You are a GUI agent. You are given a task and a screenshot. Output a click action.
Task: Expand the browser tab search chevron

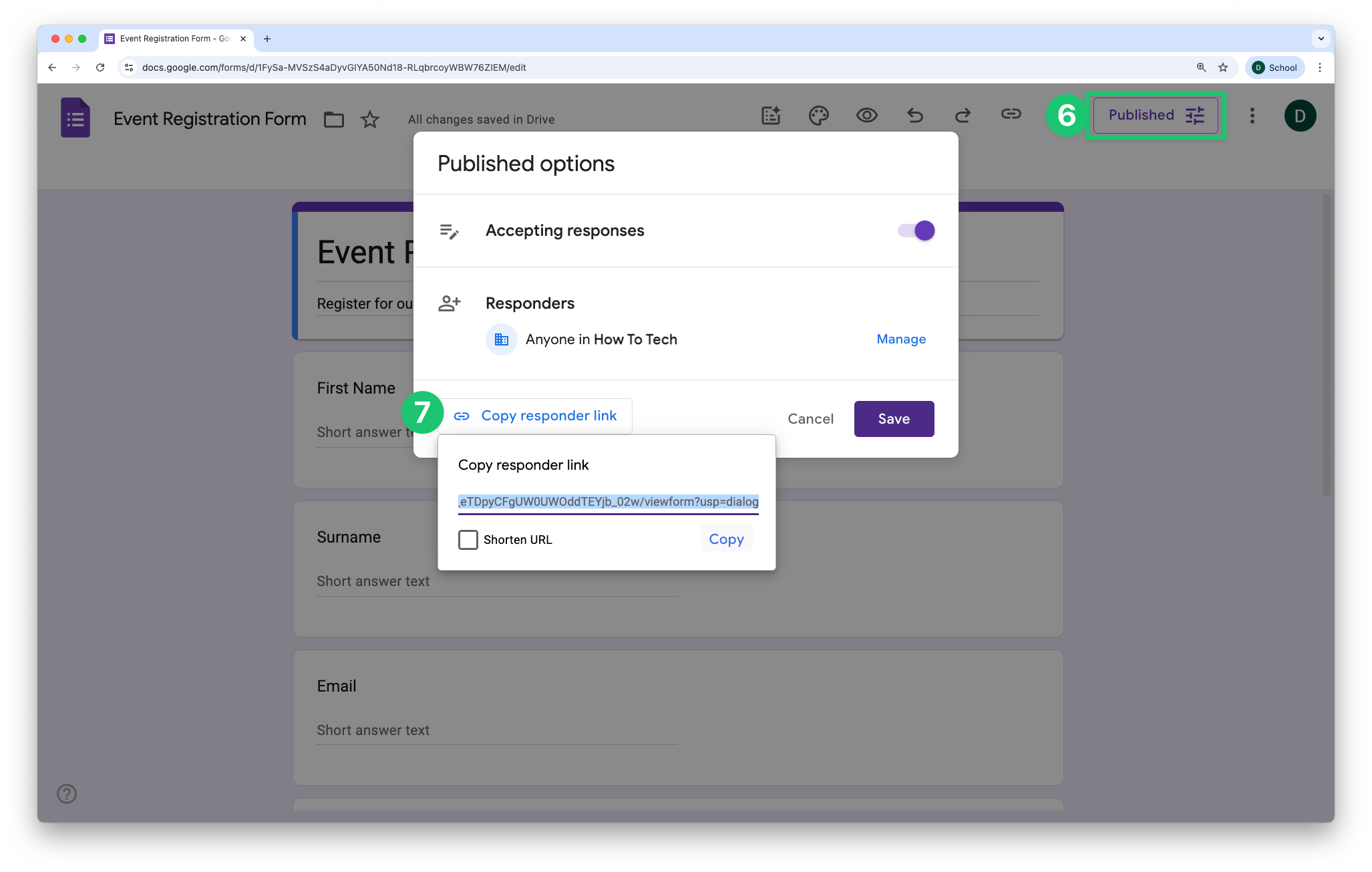click(x=1321, y=39)
